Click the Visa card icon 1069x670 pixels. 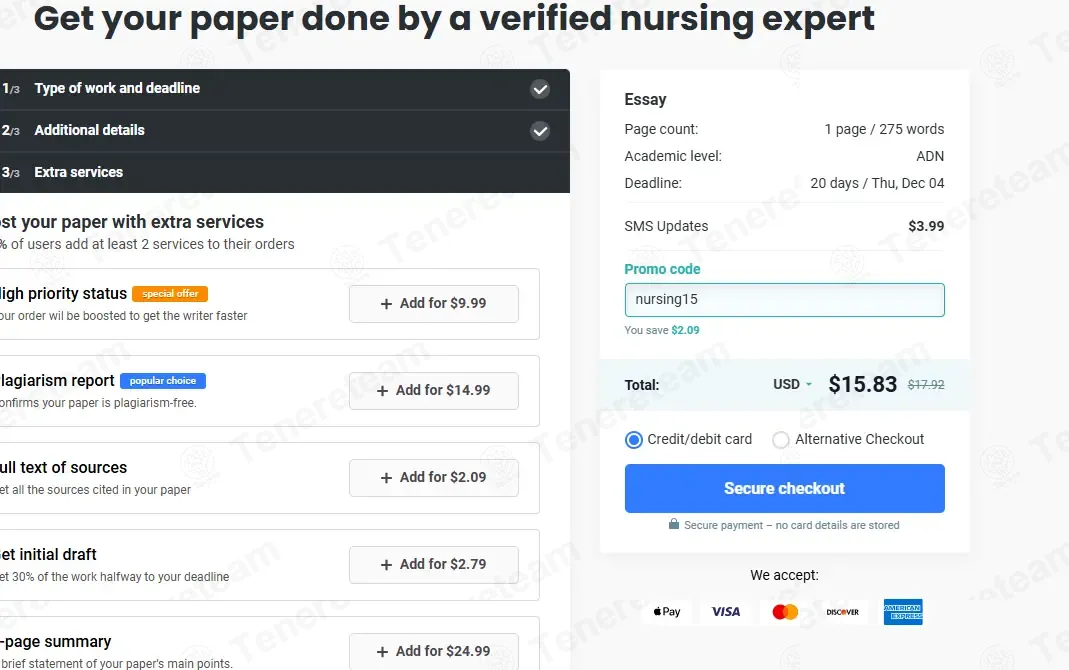tap(726, 612)
